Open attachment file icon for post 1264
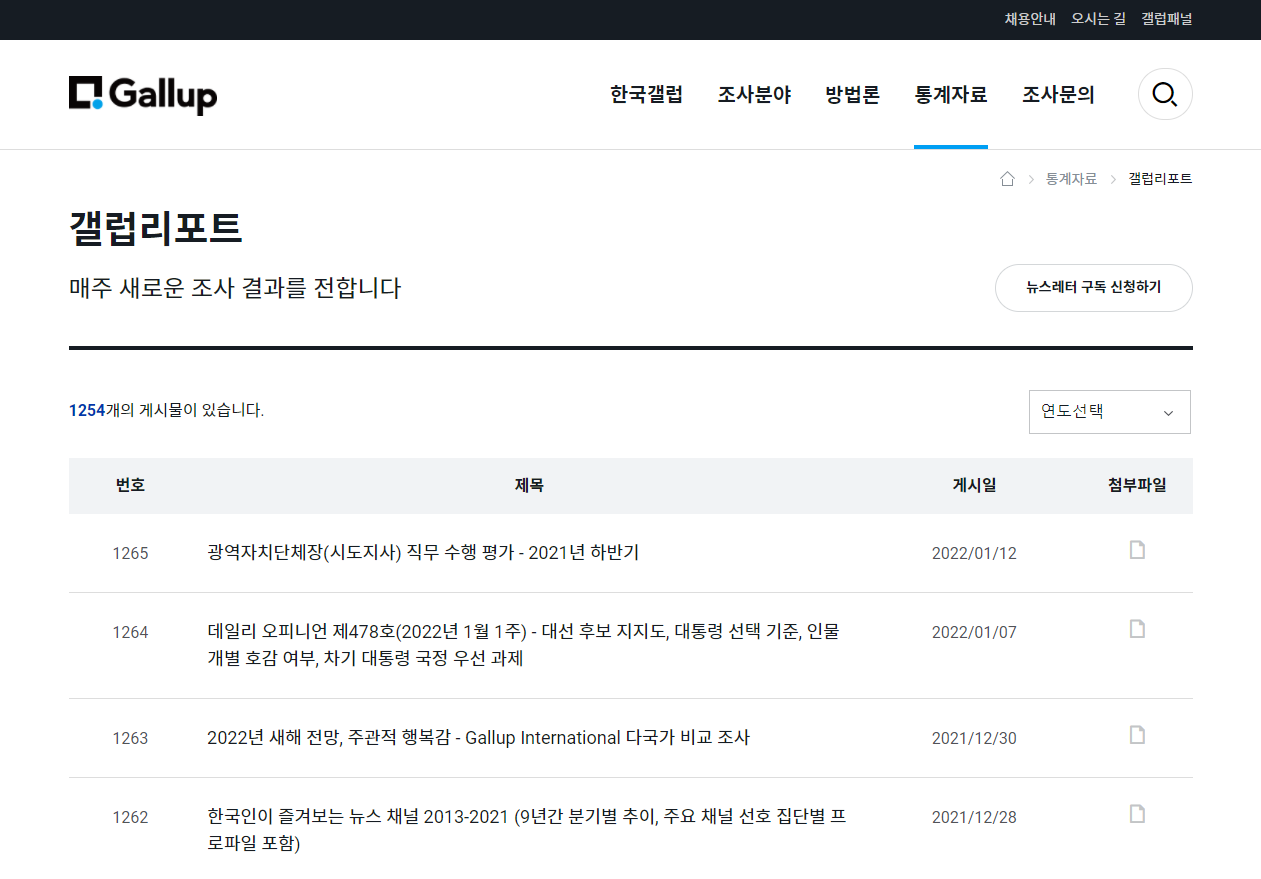The image size is (1261, 879). [x=1137, y=629]
